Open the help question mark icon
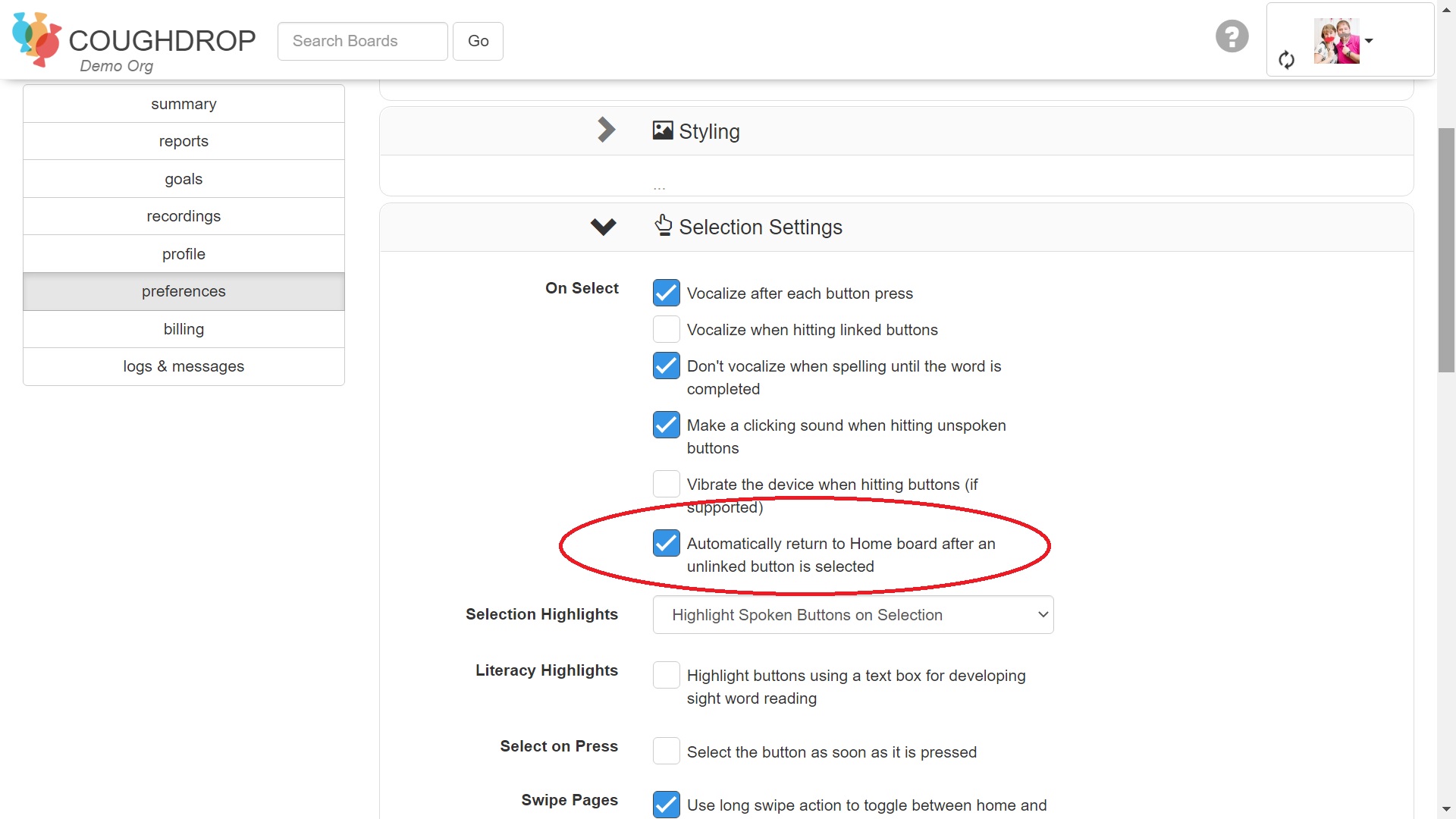 pos(1232,36)
